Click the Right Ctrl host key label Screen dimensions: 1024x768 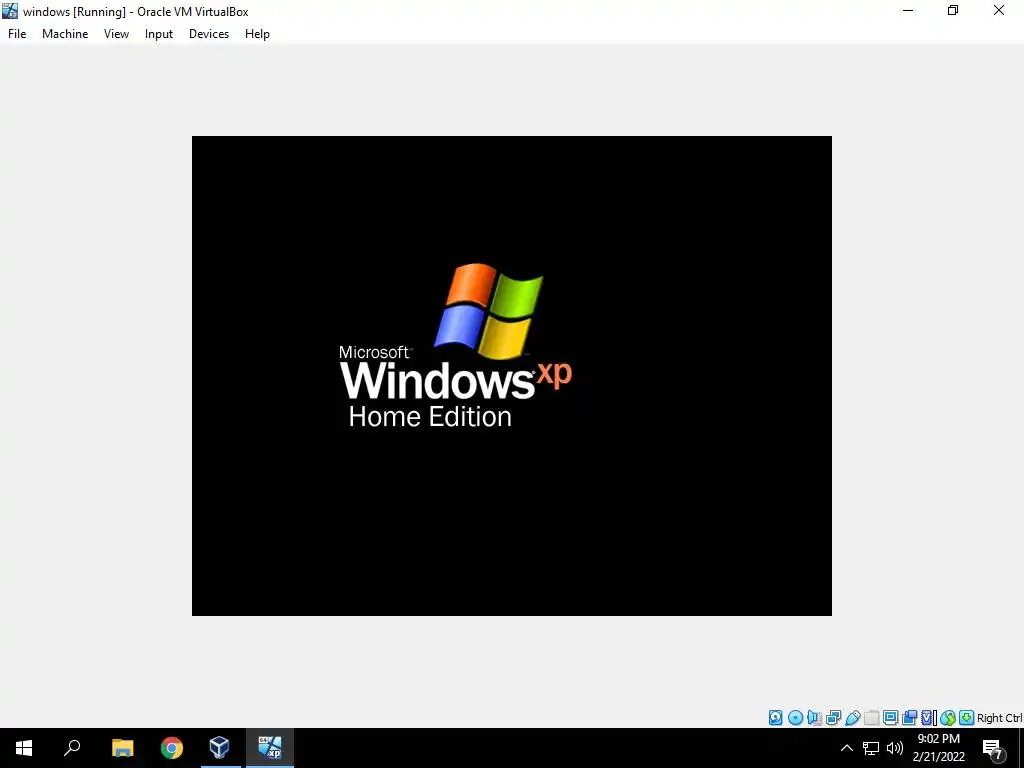click(x=999, y=718)
